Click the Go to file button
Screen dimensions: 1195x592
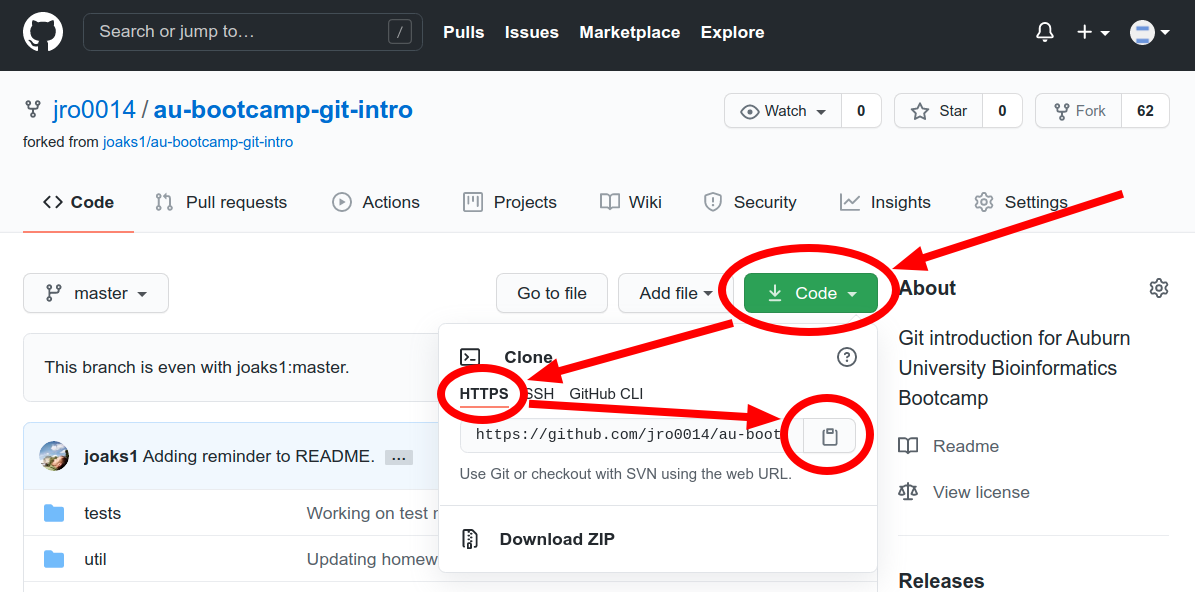tap(552, 293)
